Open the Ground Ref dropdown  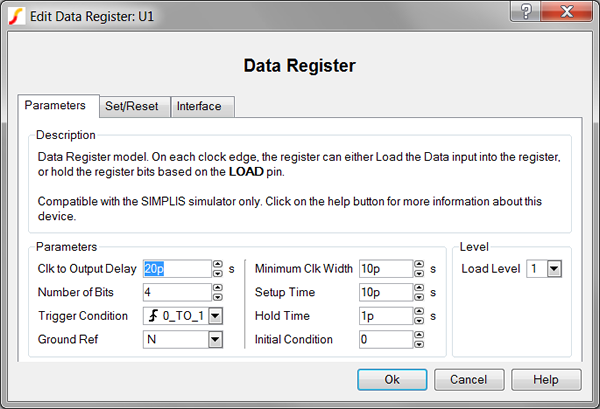214,340
